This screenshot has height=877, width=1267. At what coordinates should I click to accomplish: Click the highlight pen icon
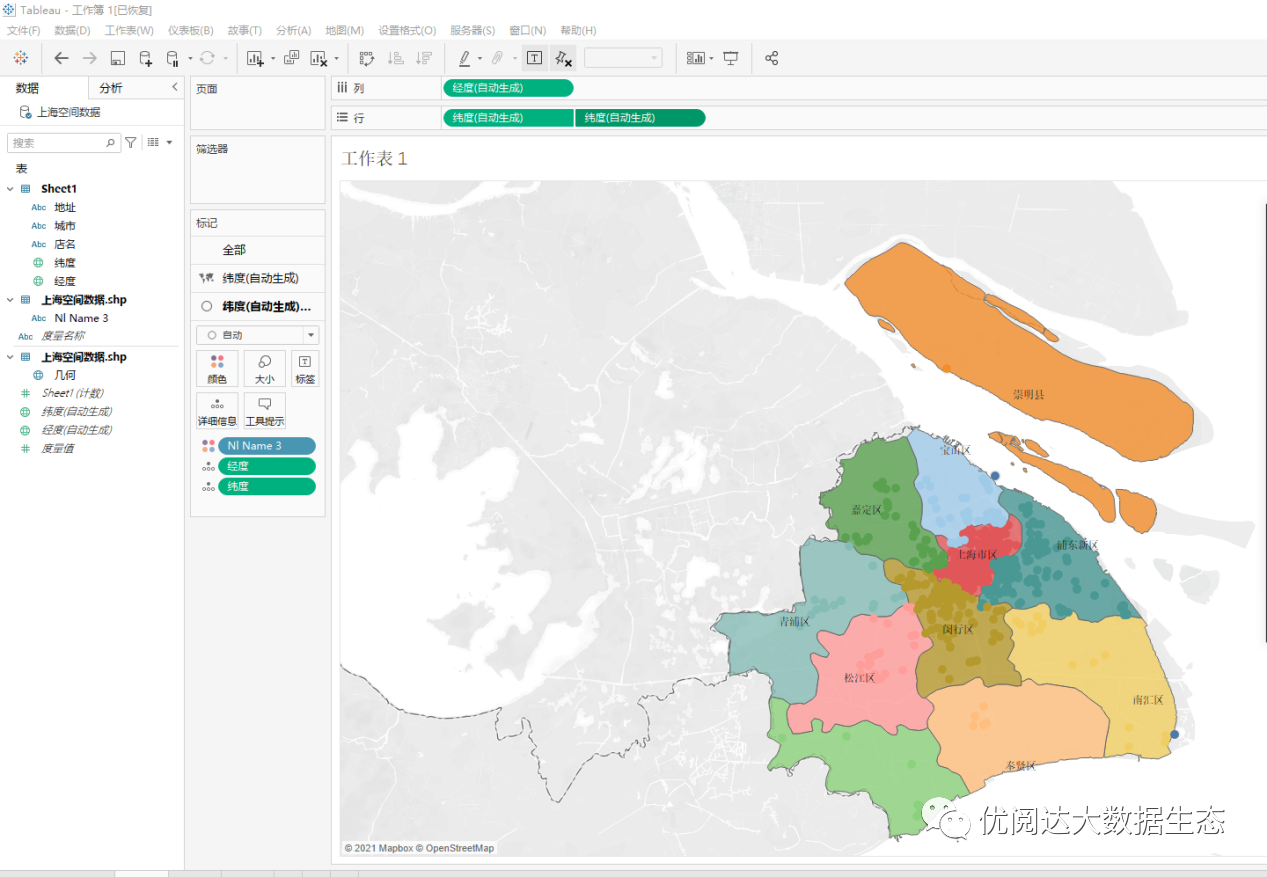click(x=465, y=58)
